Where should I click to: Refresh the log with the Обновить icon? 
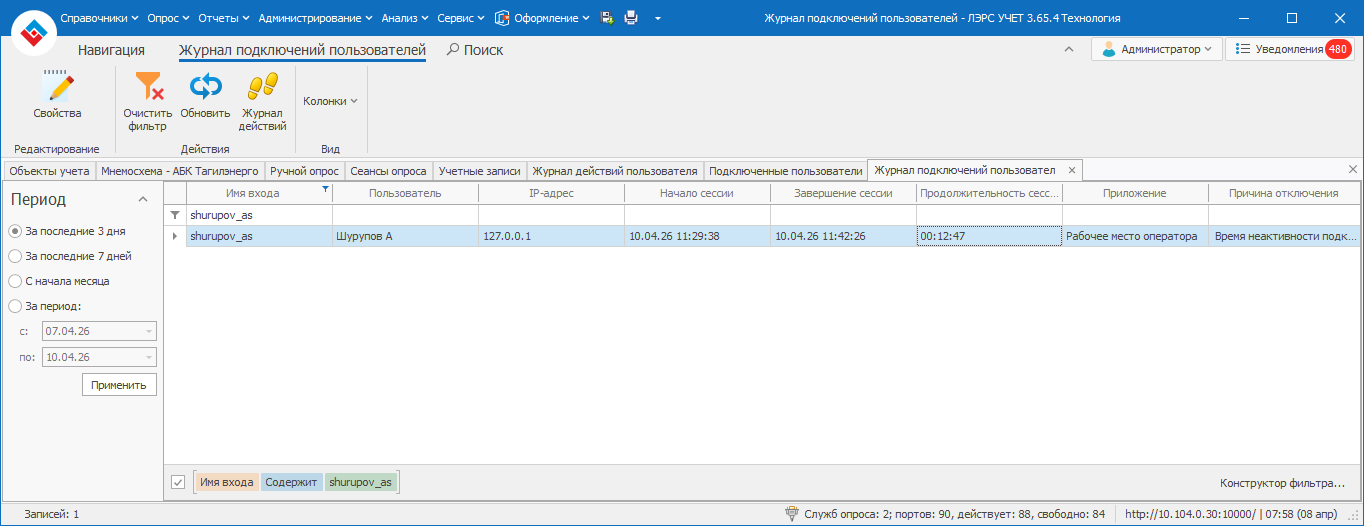click(x=205, y=88)
